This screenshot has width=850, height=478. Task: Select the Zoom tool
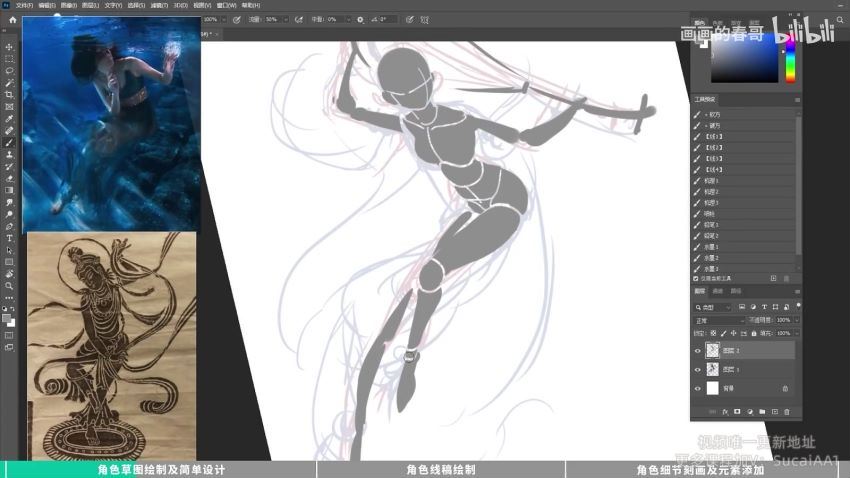point(9,285)
